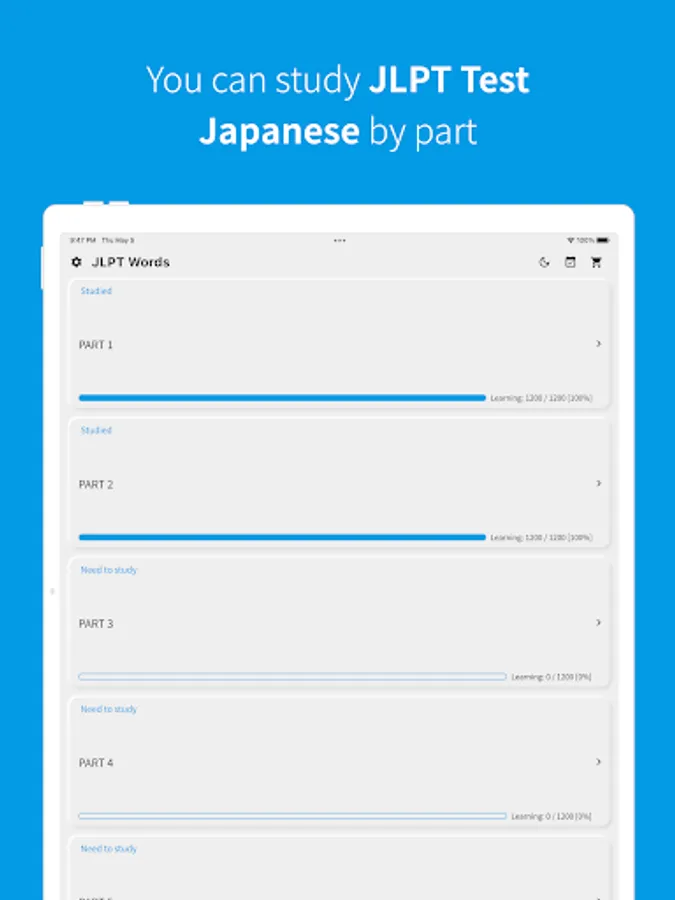Open the PART 4 card

point(339,762)
